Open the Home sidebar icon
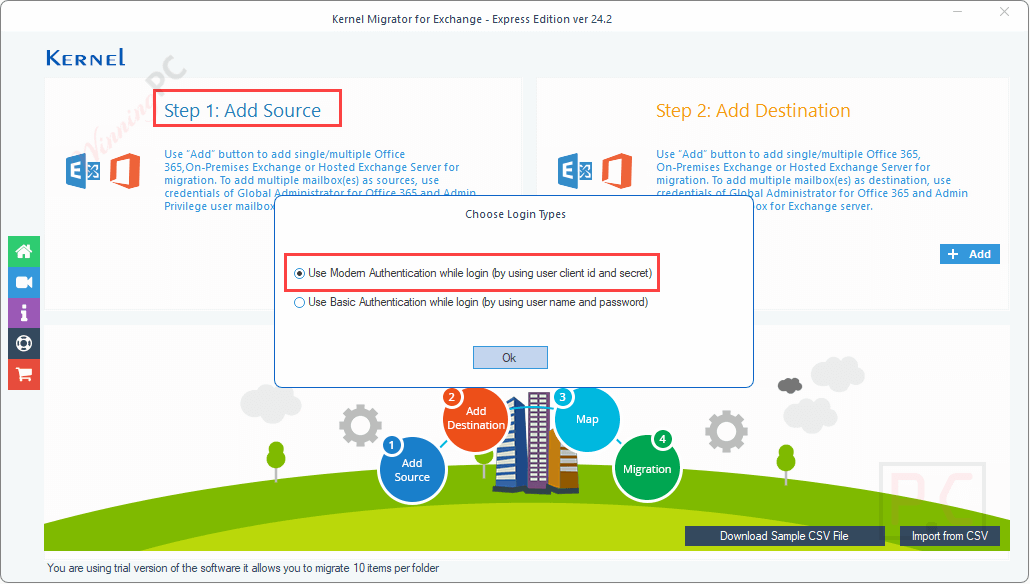The height and width of the screenshot is (584, 1030). point(24,252)
